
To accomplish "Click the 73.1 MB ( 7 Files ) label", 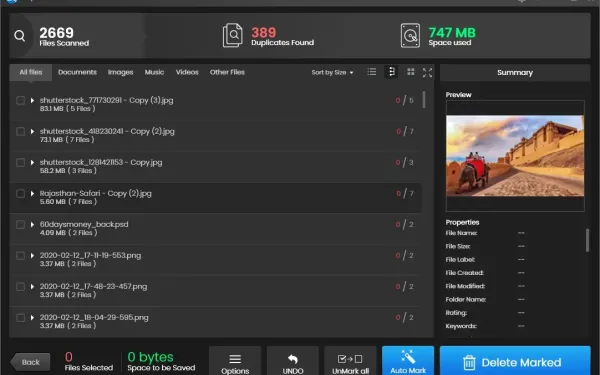I will click(x=67, y=140).
